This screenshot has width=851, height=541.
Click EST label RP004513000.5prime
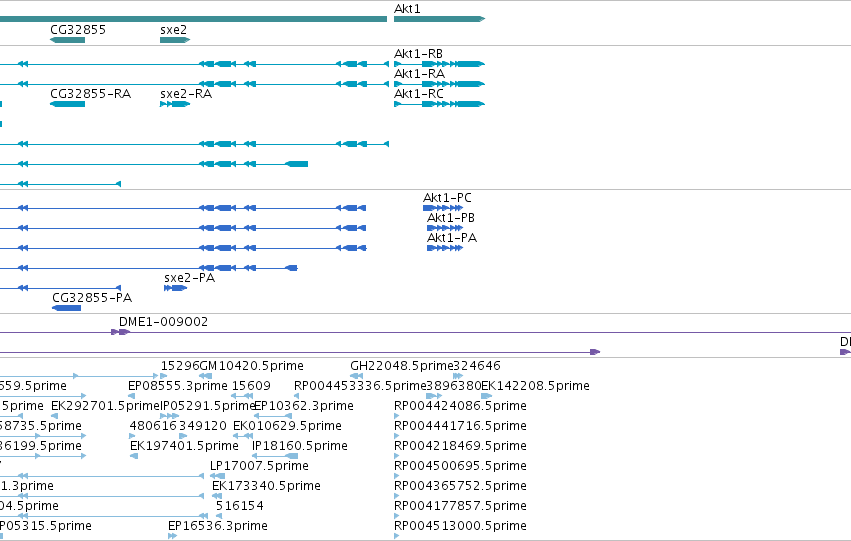460,526
